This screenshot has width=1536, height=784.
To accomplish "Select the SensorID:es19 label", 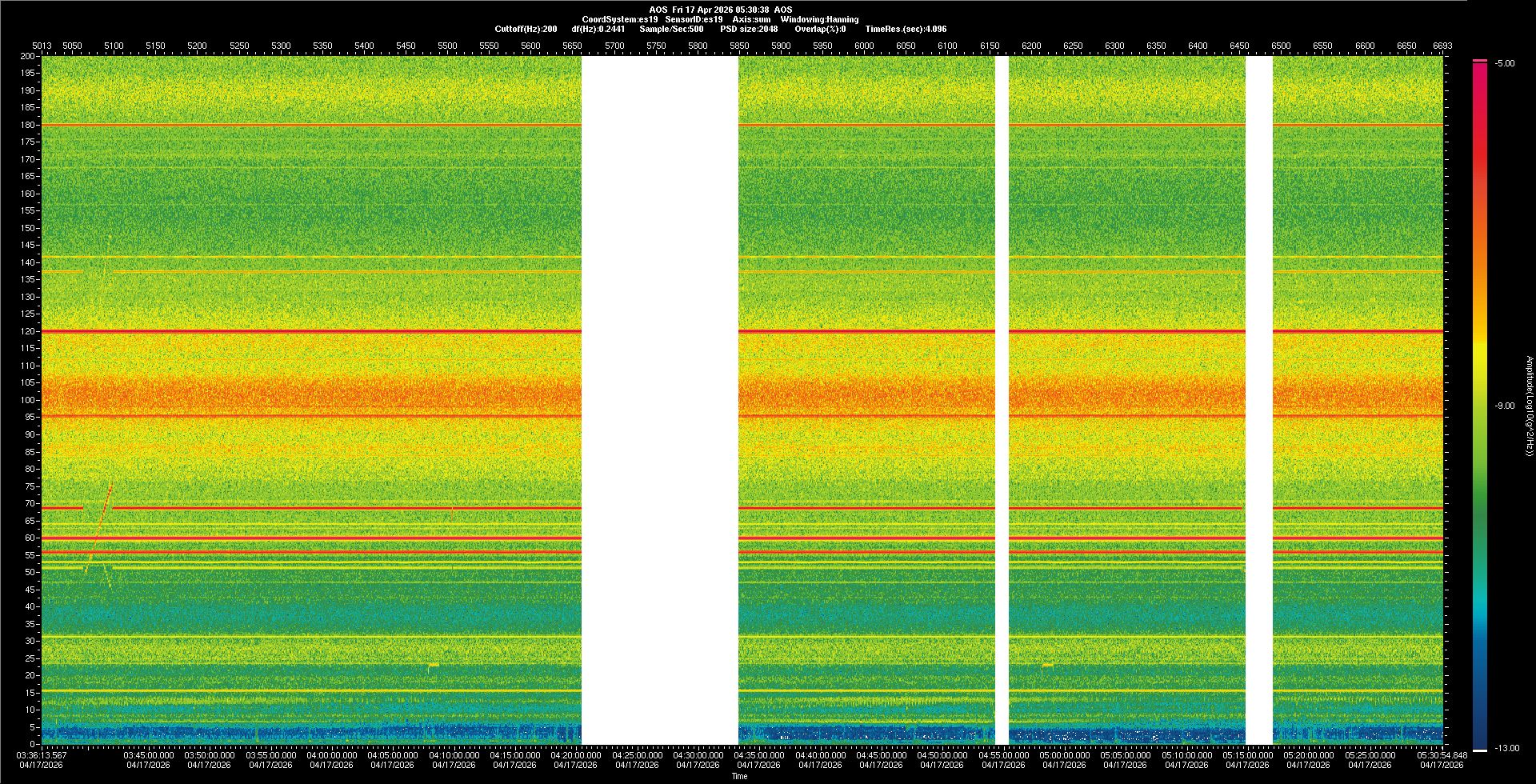I will pos(694,19).
